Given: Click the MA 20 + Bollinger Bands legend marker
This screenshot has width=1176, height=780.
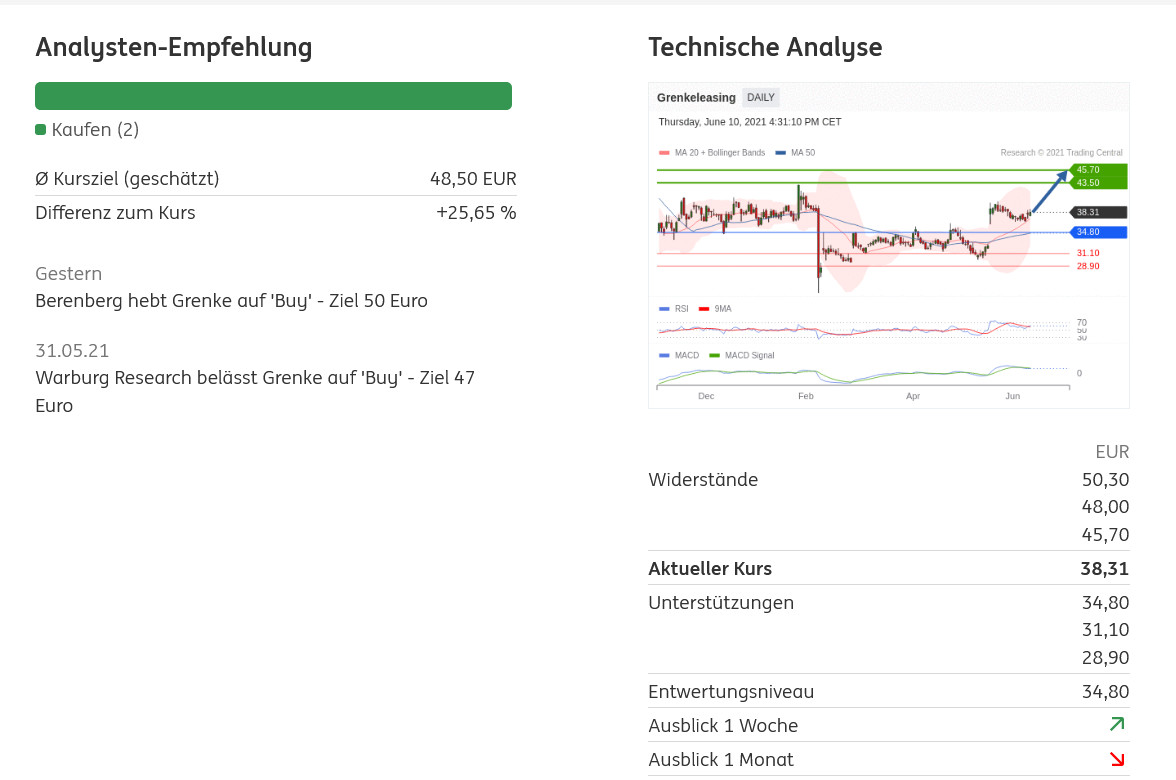Looking at the screenshot, I should tap(664, 153).
